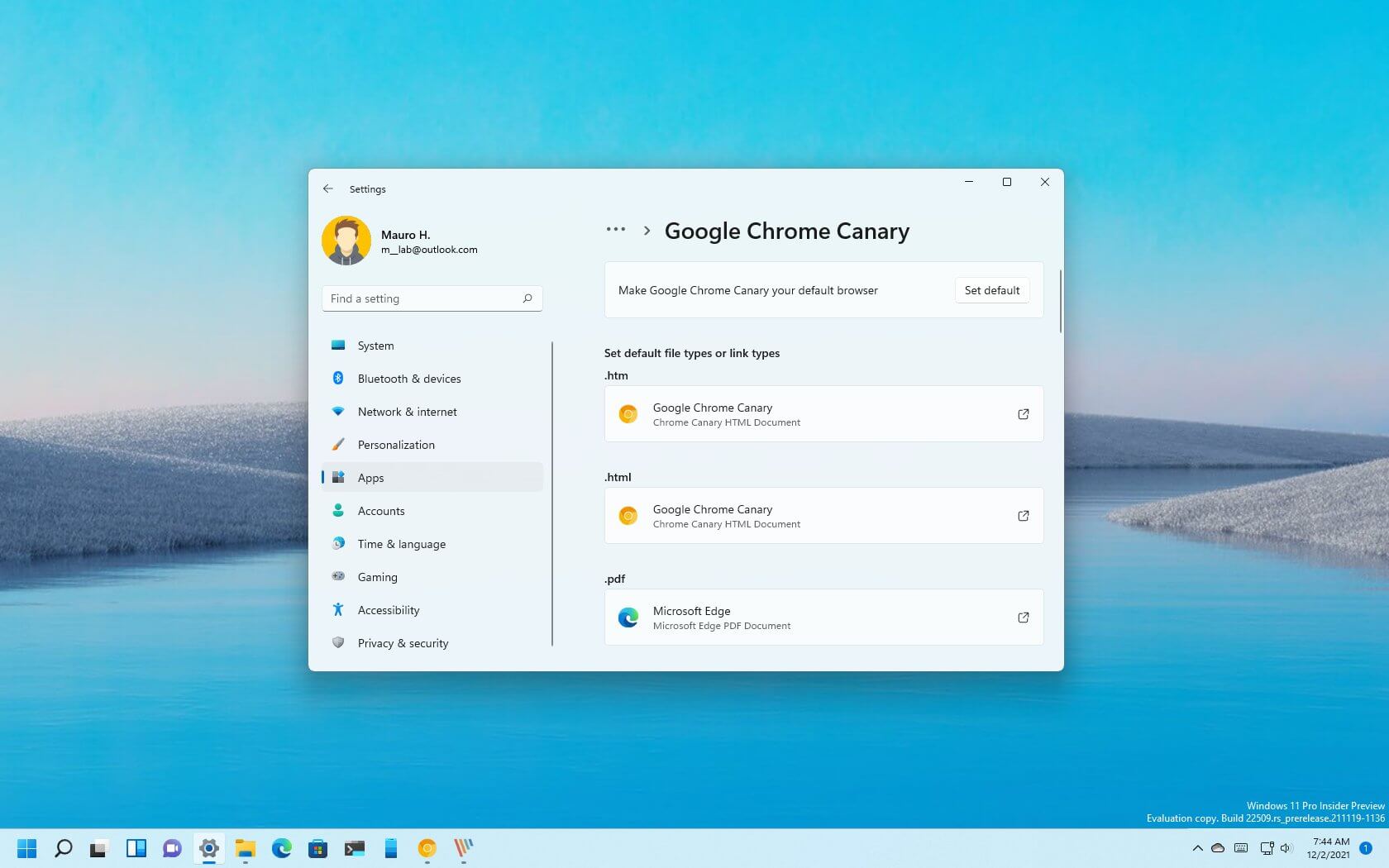Open Chrome Canary from the taskbar
Screen dimensions: 1389x868
coord(427,848)
